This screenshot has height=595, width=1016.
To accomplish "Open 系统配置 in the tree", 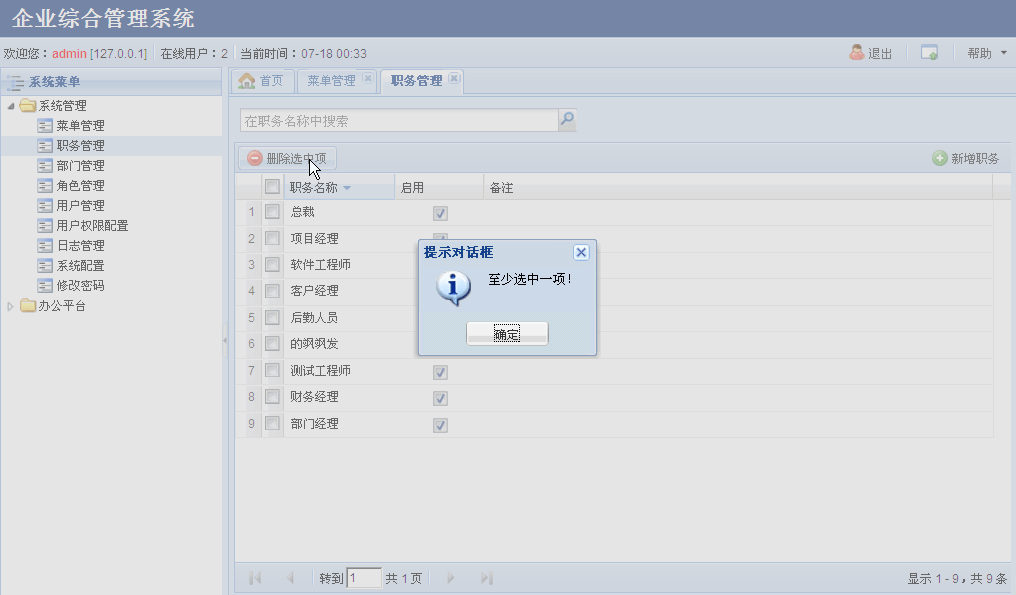I will [x=80, y=266].
